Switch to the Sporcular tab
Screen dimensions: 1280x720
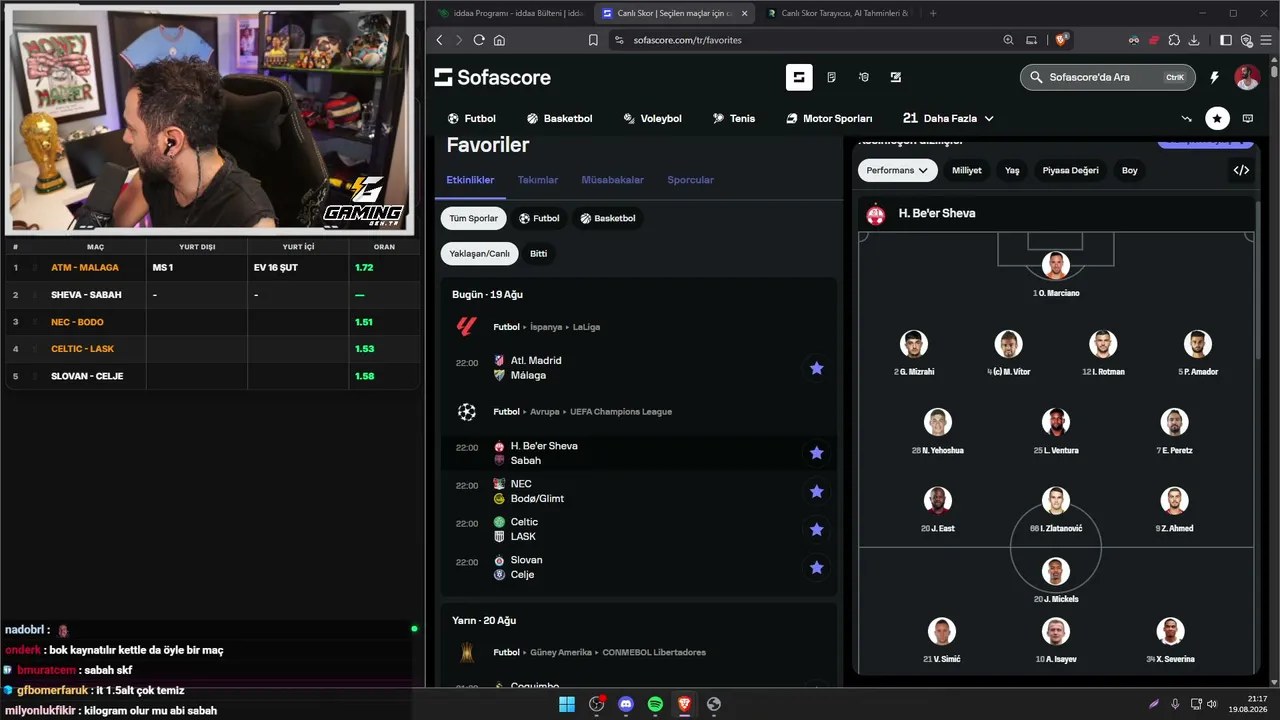pyautogui.click(x=690, y=180)
